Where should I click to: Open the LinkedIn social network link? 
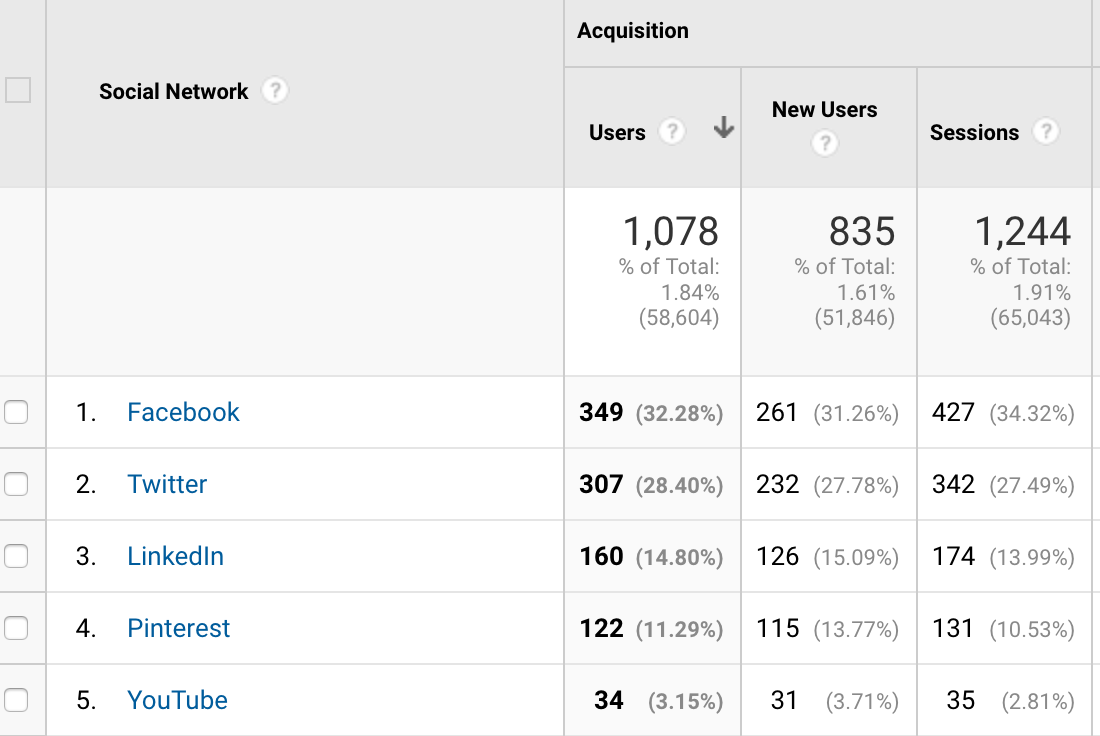[175, 556]
